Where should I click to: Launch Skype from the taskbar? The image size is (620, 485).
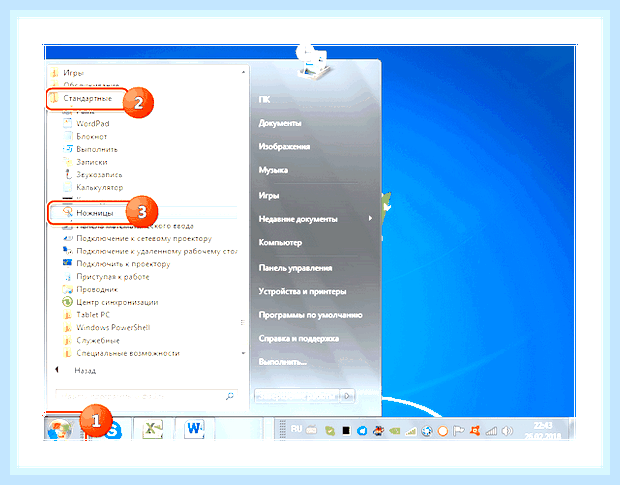(113, 430)
